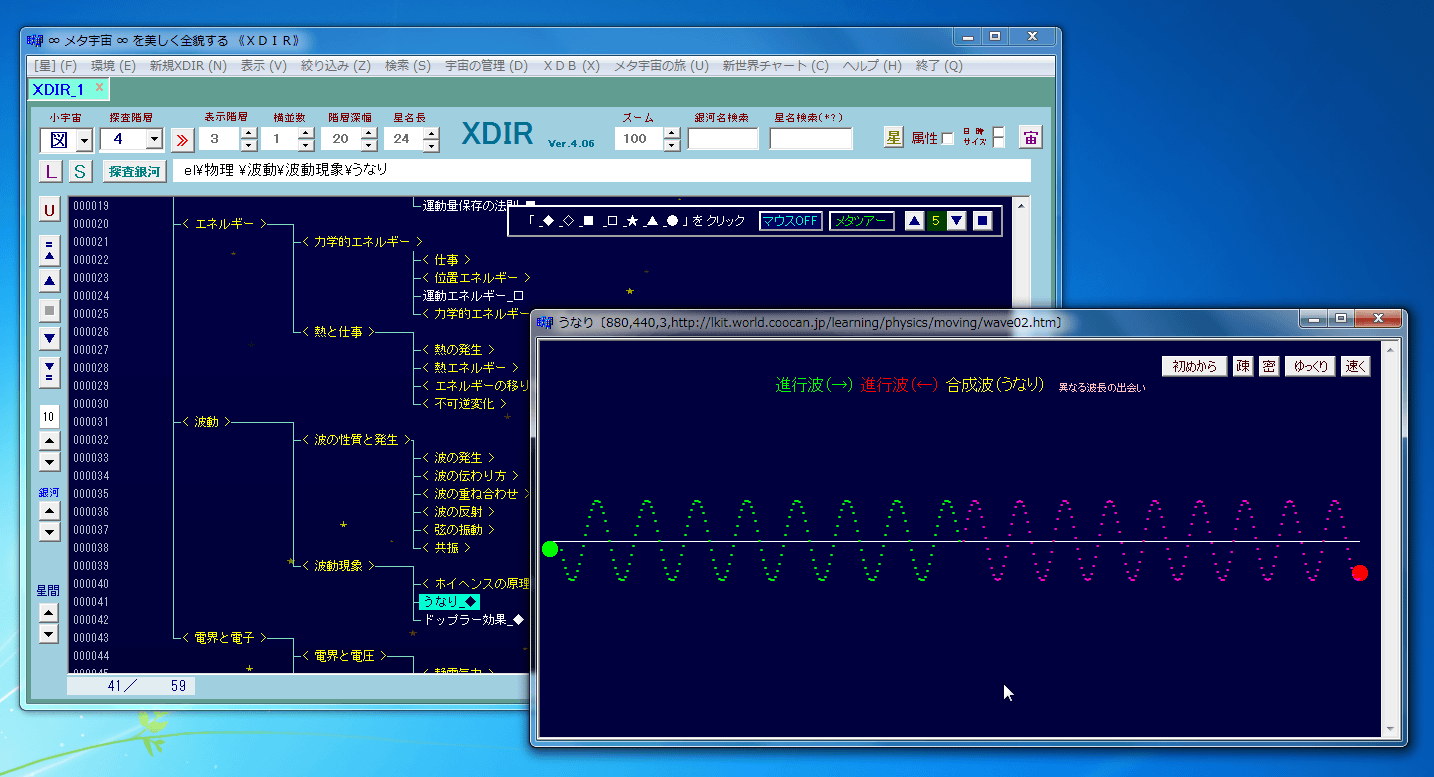The height and width of the screenshot is (777, 1434).
Task: Open the 小宇宙 dropdown
Action: pyautogui.click(x=84, y=140)
